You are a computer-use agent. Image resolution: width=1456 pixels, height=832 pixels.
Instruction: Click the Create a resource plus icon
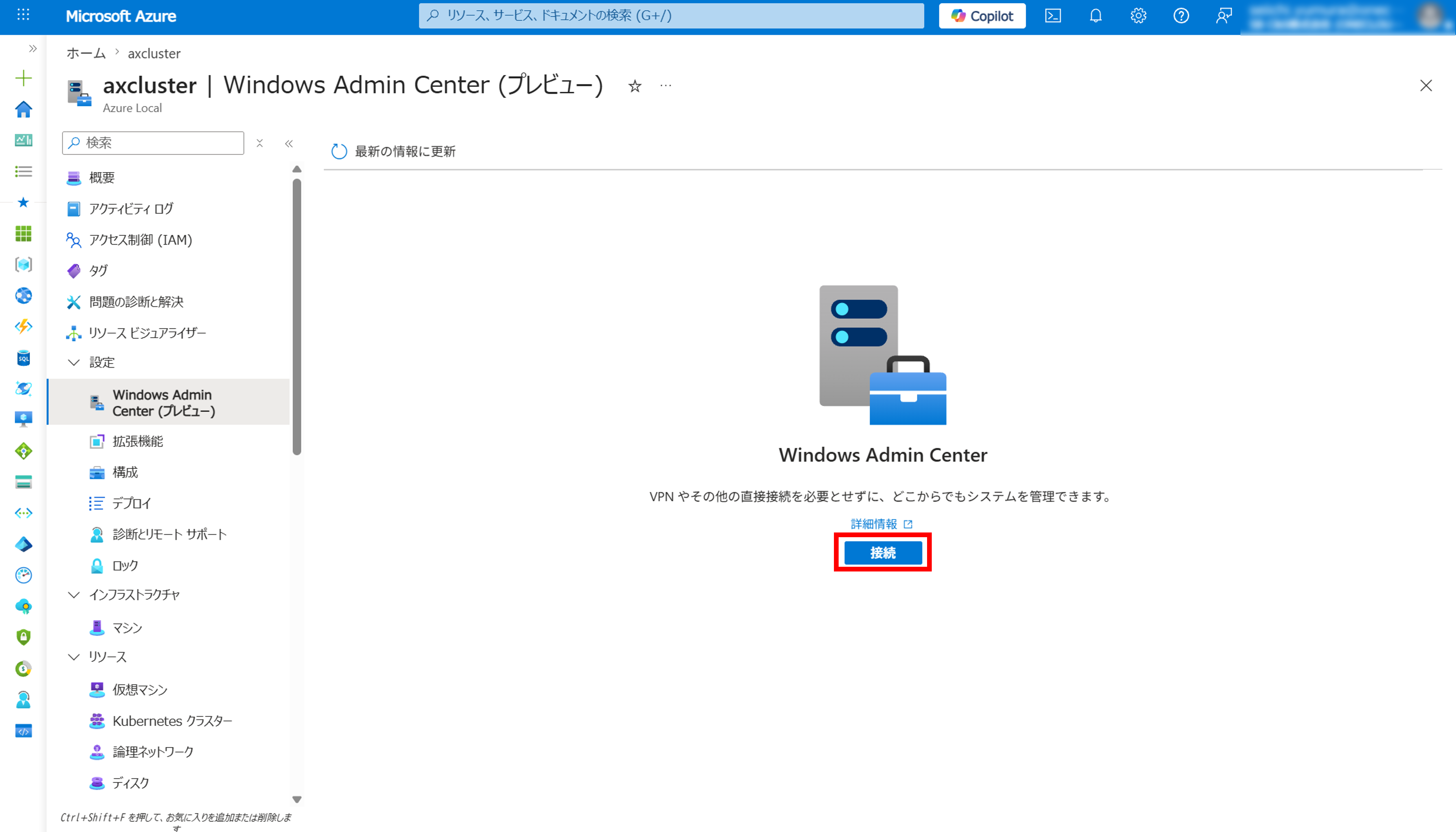point(24,78)
